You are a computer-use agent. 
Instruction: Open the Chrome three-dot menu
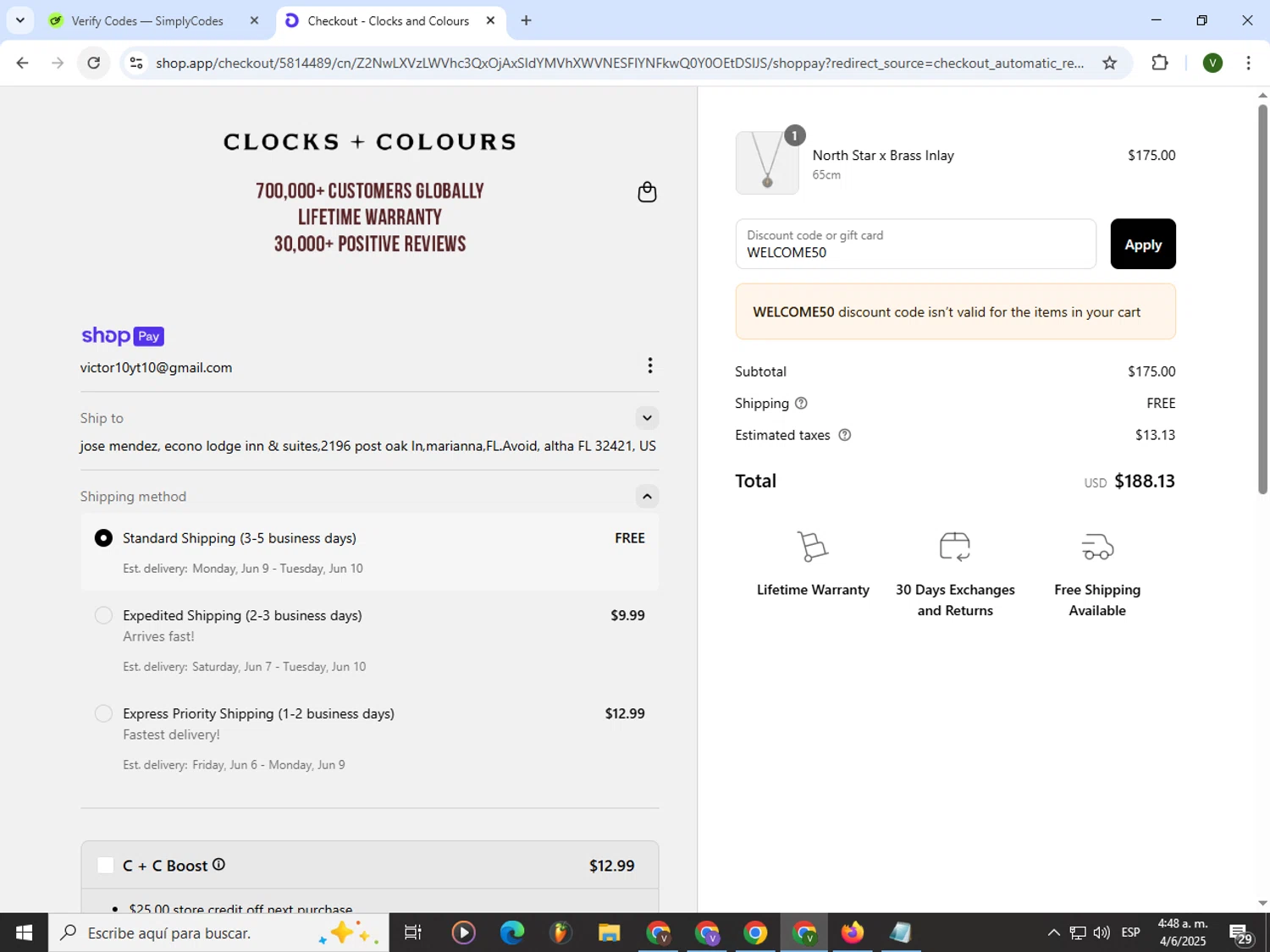[x=1248, y=63]
